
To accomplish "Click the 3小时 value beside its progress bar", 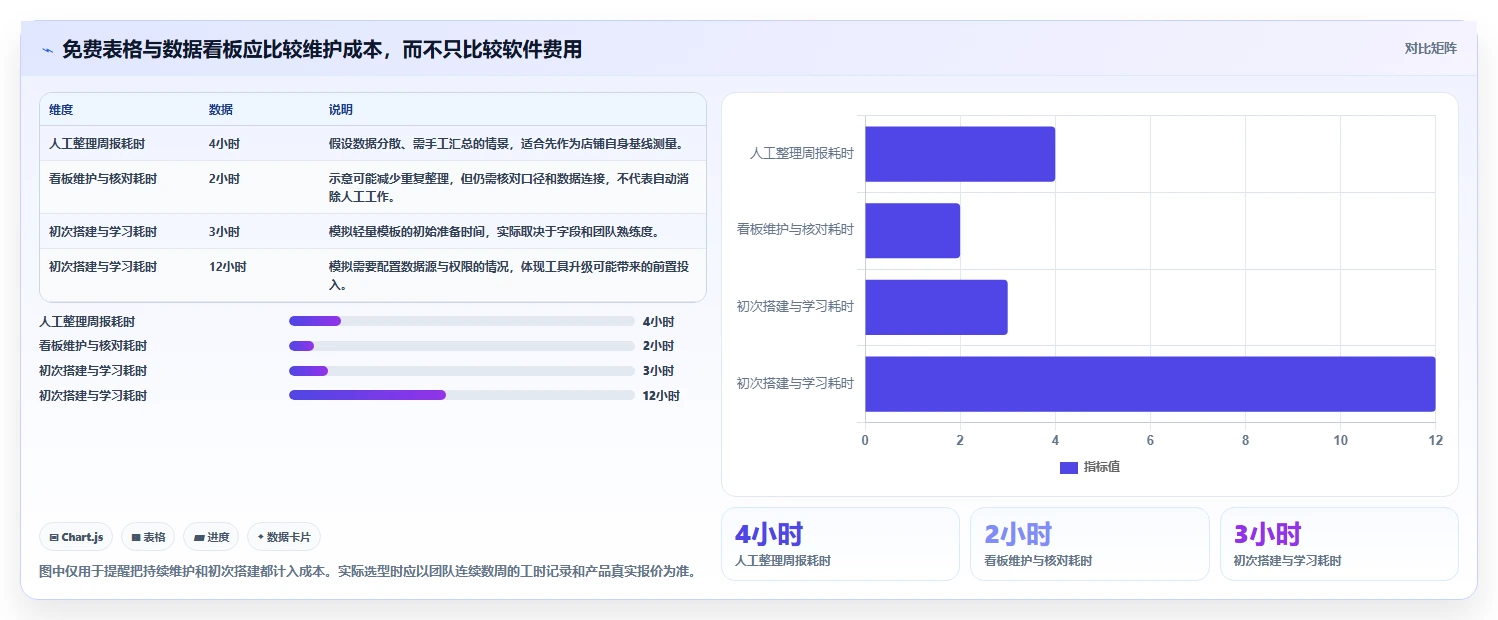I will [x=658, y=371].
